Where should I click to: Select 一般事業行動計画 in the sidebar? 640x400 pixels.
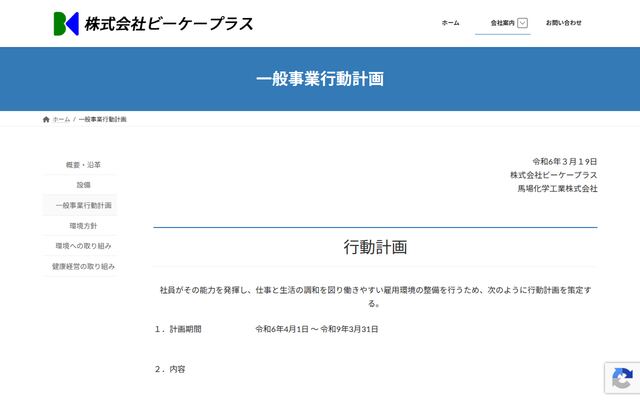click(x=83, y=205)
